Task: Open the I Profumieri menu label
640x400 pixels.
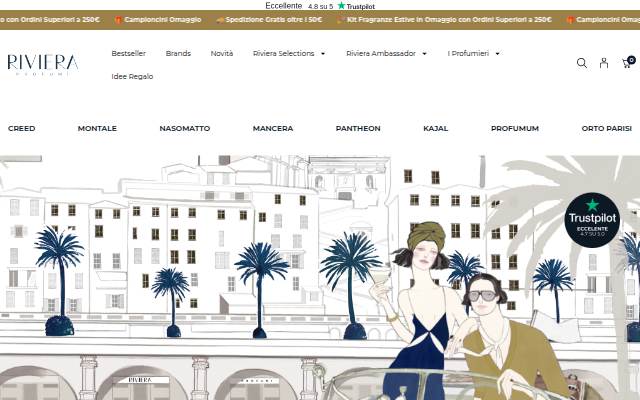Action: click(468, 53)
